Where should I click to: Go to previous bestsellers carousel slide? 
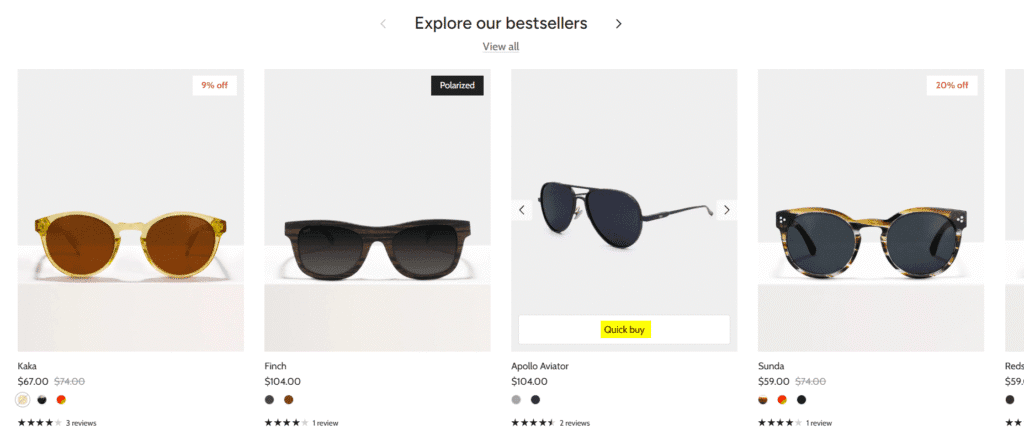pyautogui.click(x=383, y=24)
